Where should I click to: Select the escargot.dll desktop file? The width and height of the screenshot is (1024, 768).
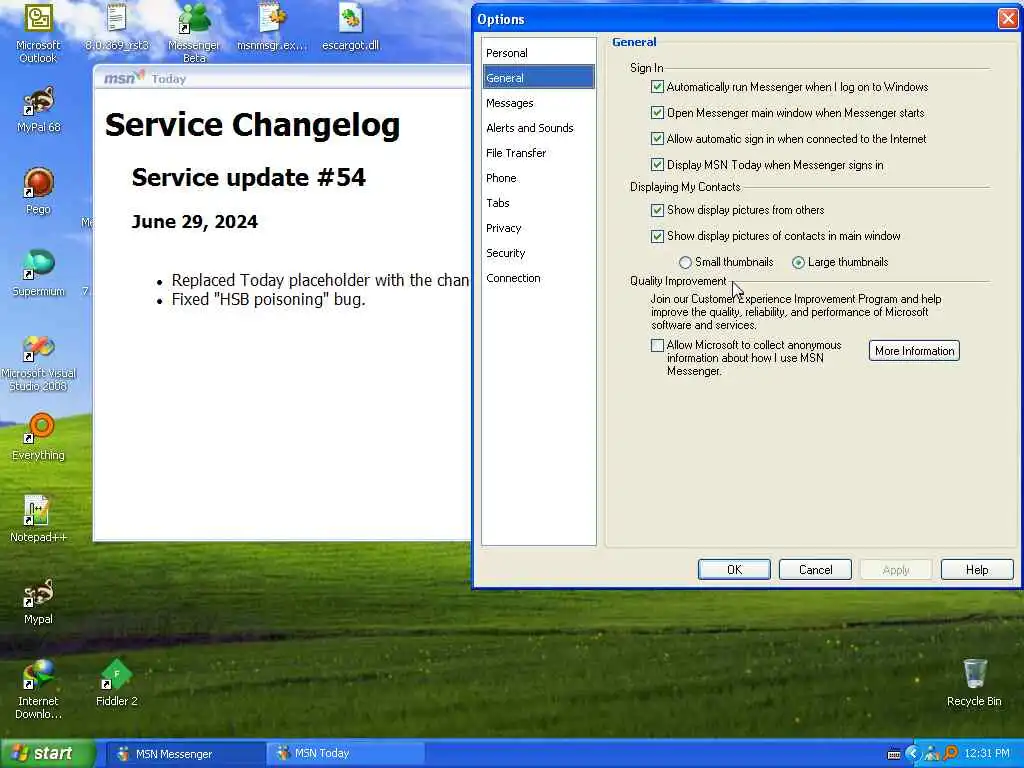point(351,27)
